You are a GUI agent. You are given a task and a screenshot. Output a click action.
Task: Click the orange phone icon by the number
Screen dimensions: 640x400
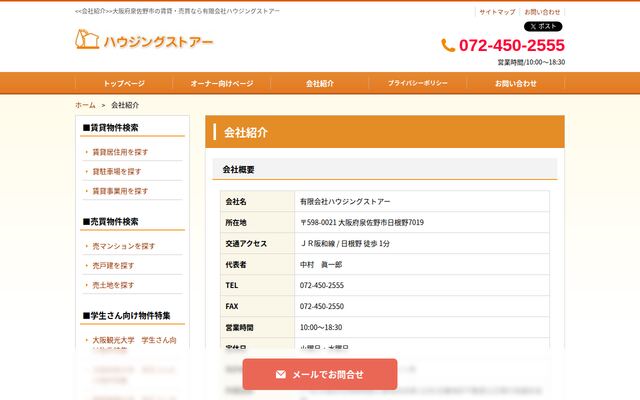[448, 45]
